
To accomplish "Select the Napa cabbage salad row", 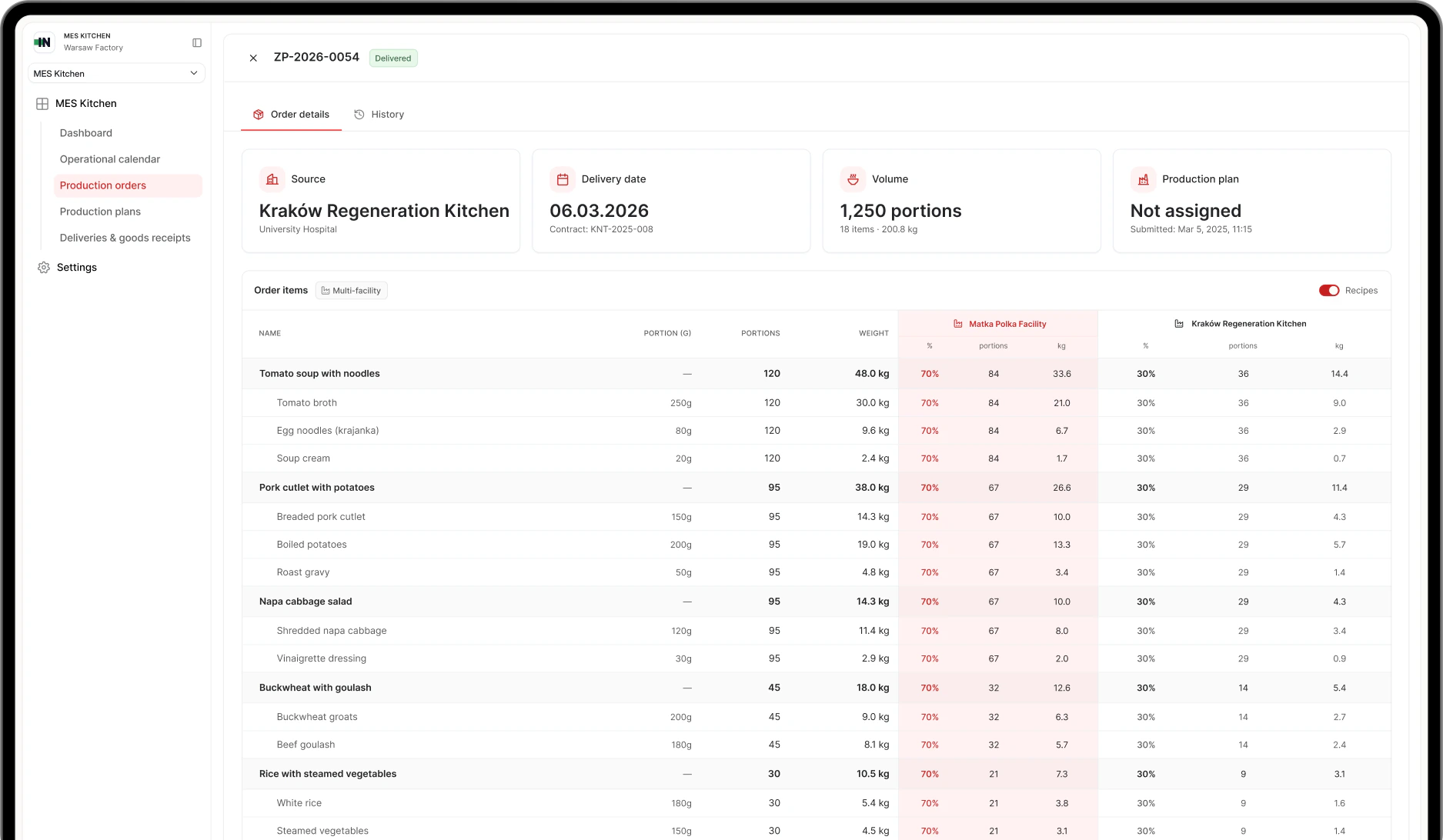I will (816, 602).
